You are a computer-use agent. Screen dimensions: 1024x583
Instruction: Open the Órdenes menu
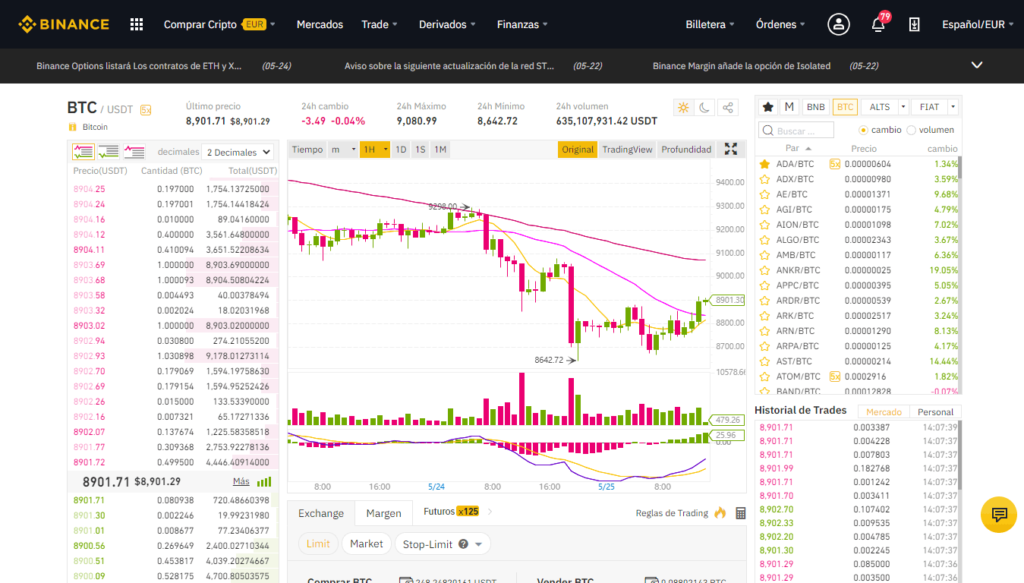[780, 24]
